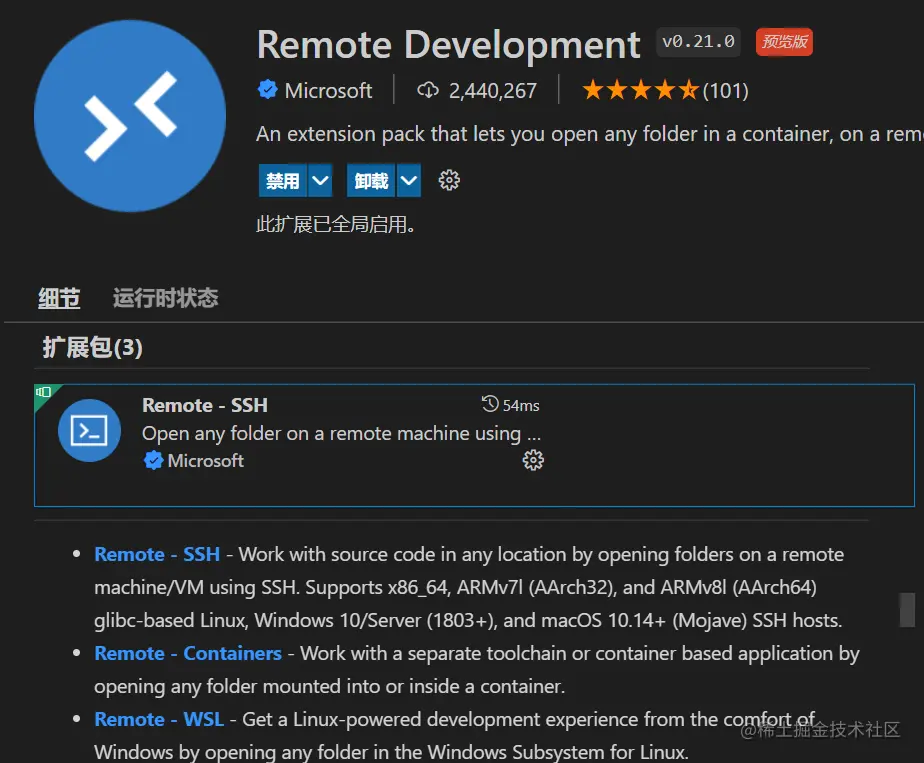The width and height of the screenshot is (924, 763).
Task: Click the Microsoft verified publisher badge in header
Action: (268, 90)
